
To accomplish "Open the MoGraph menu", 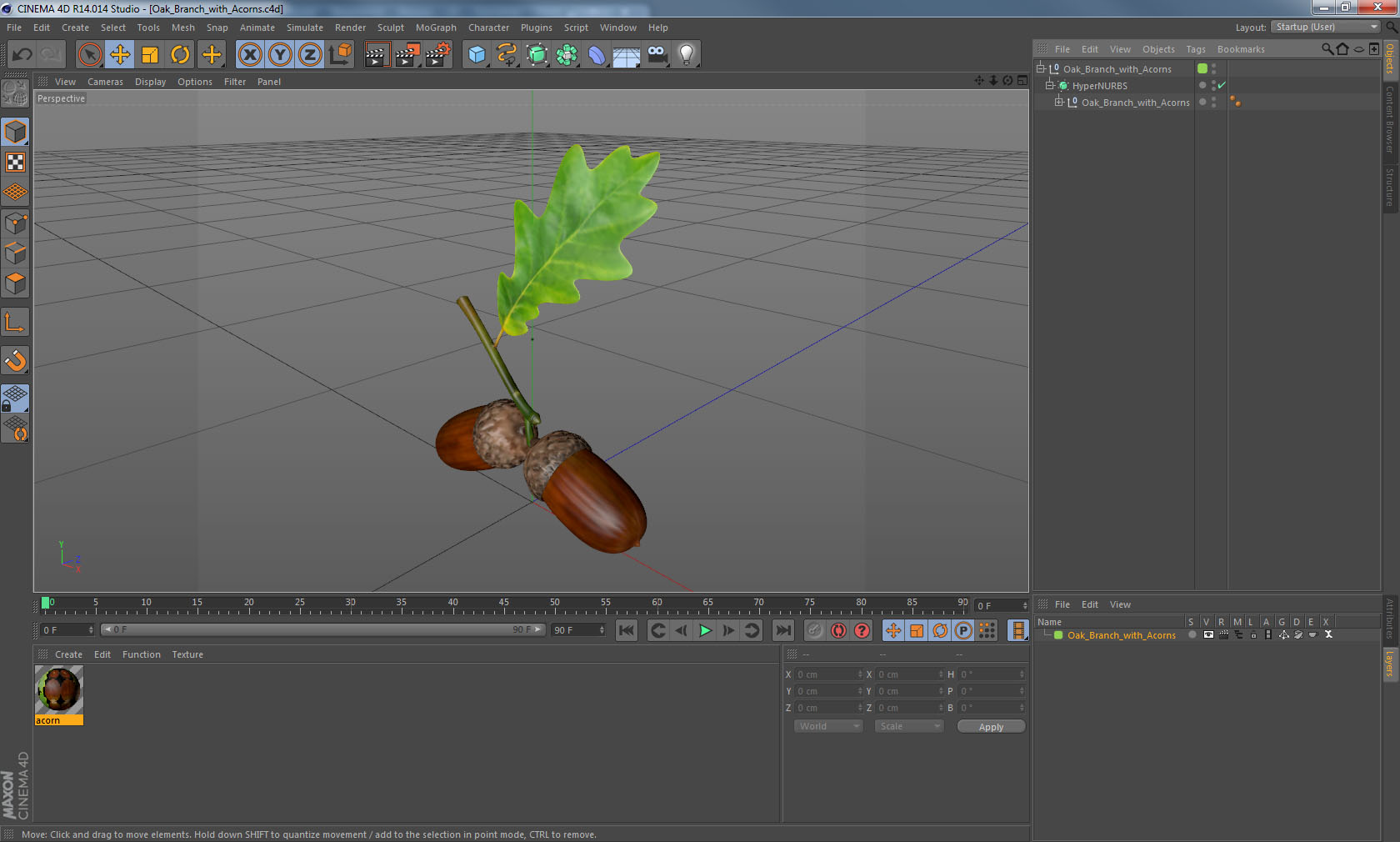I will (x=436, y=28).
